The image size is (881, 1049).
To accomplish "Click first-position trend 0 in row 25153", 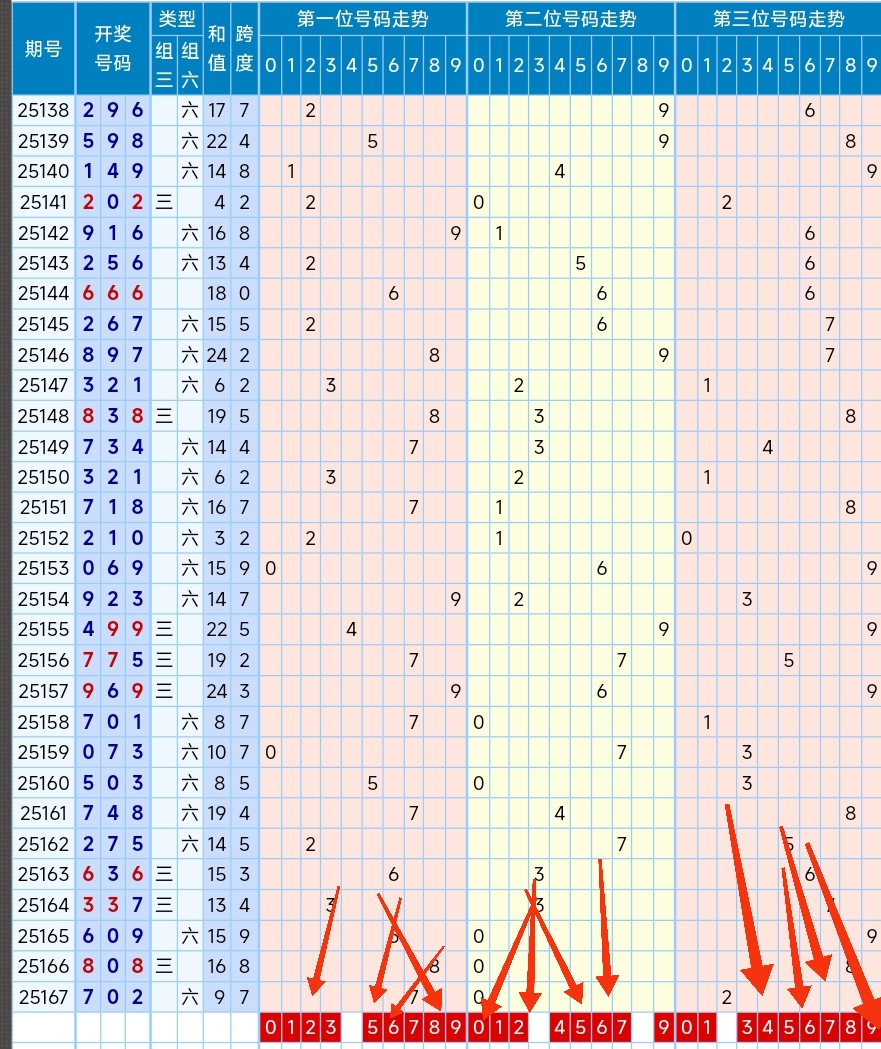I will coord(270,569).
